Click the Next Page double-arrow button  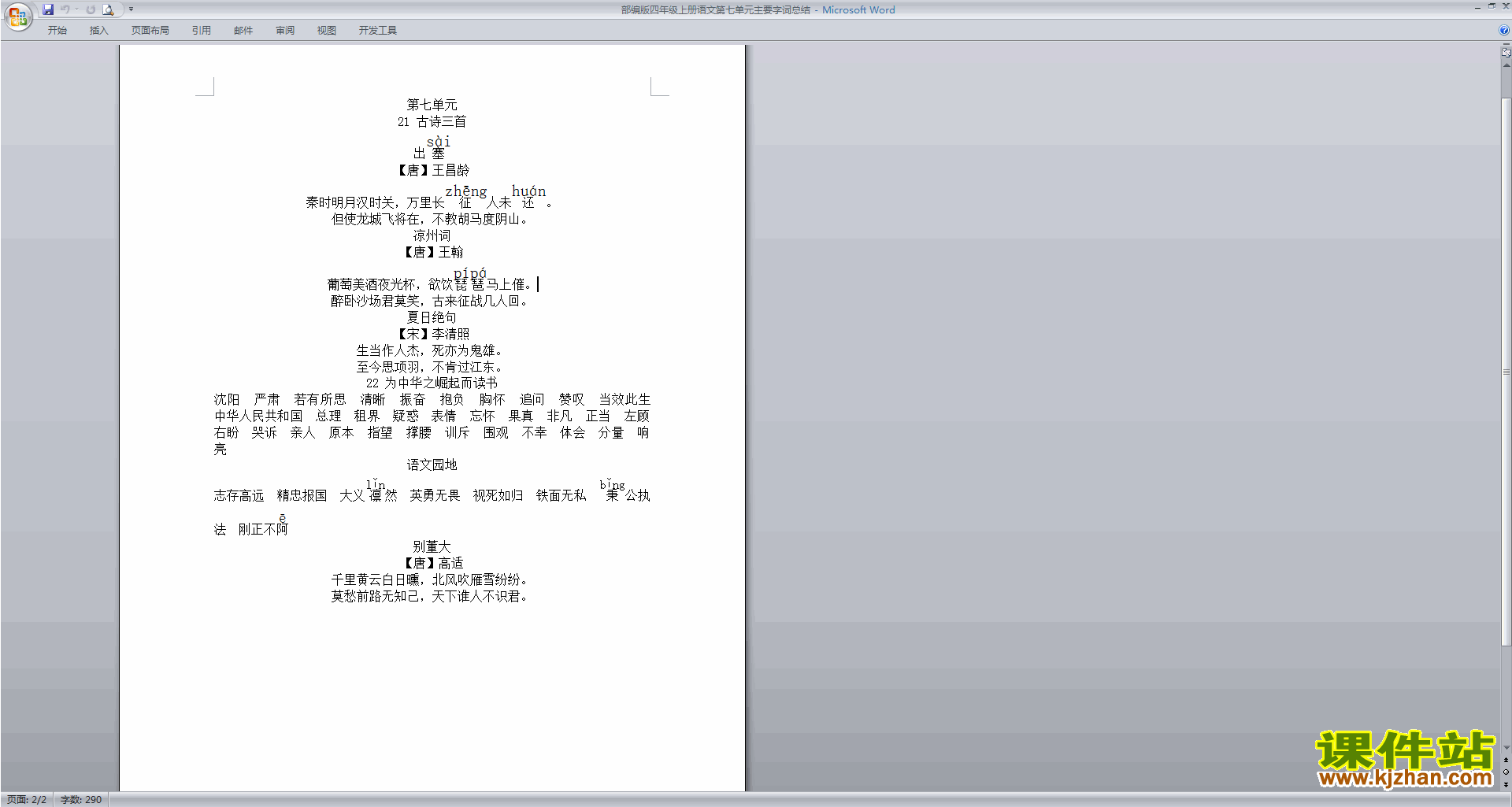pos(1506,784)
